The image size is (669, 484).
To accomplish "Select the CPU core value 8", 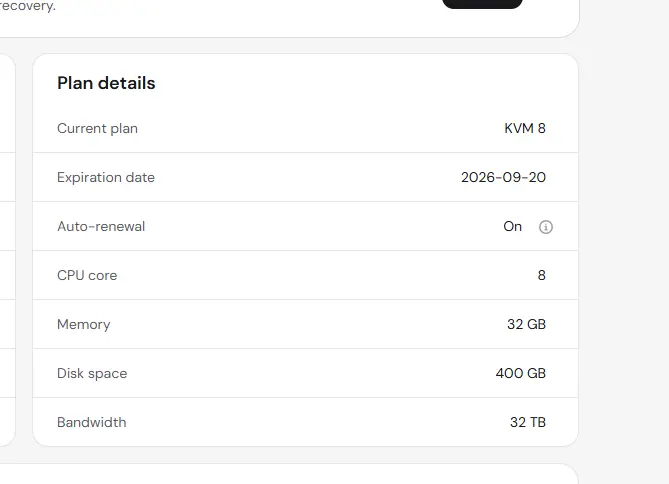I will pos(541,276).
